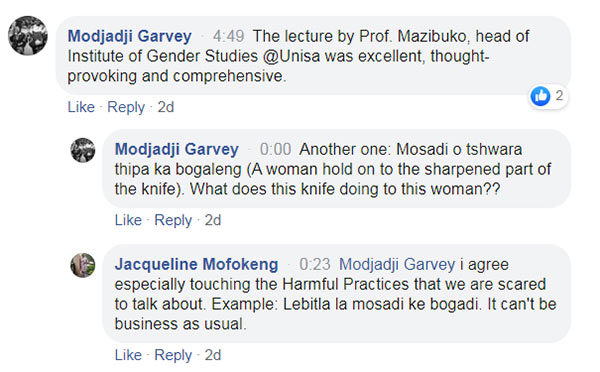600x372 pixels.
Task: Jump to video timestamp 4:49
Action: coord(228,36)
